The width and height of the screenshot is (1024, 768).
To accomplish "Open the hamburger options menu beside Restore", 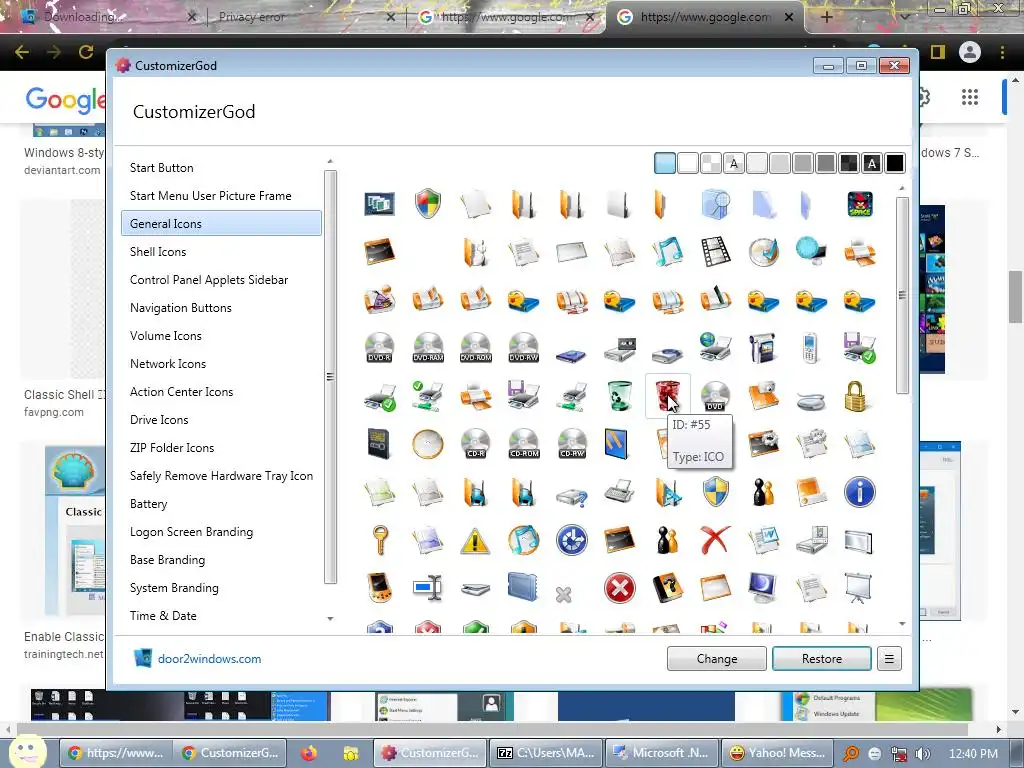I will coord(889,659).
